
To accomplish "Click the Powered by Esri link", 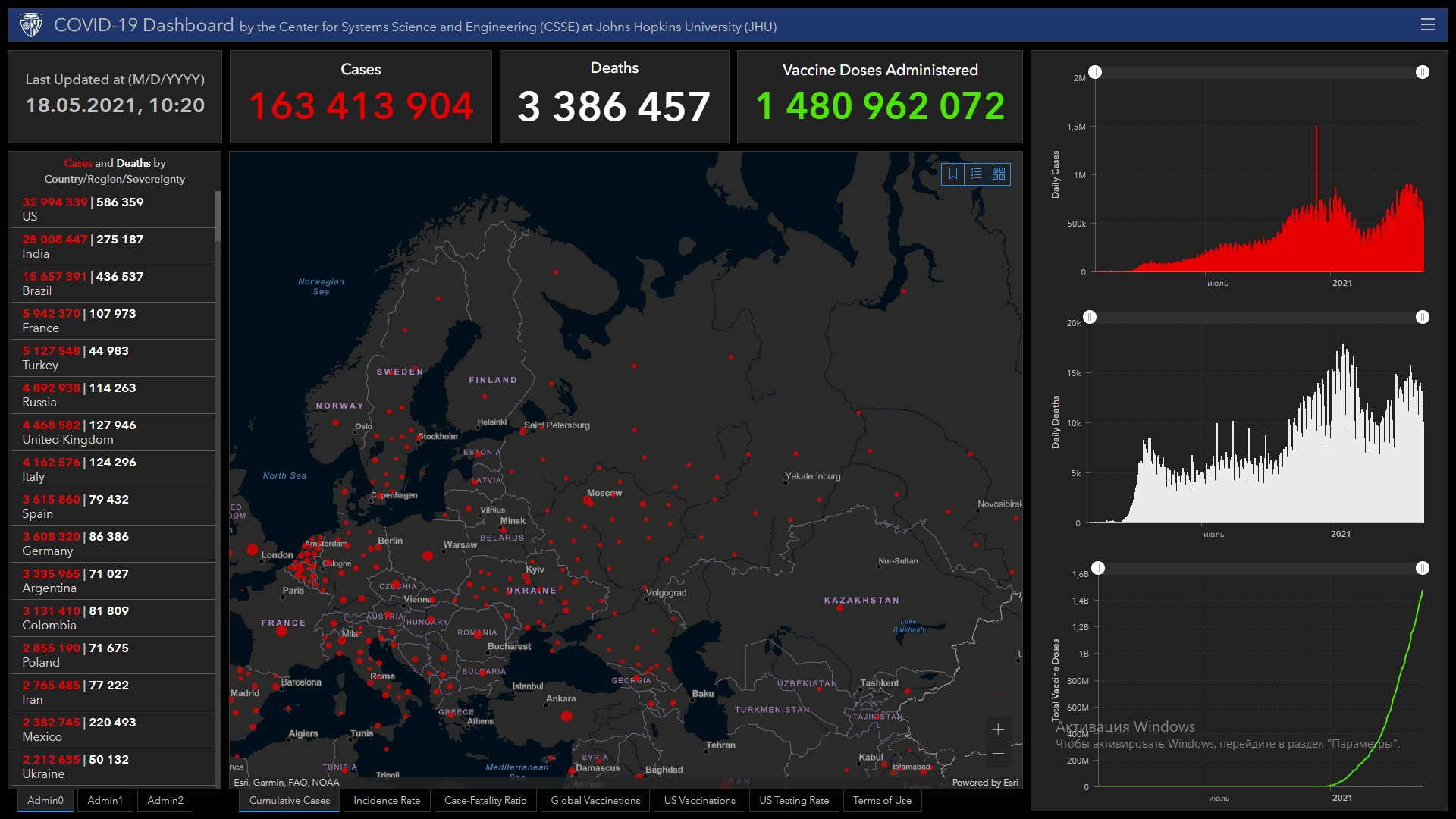I will (985, 783).
